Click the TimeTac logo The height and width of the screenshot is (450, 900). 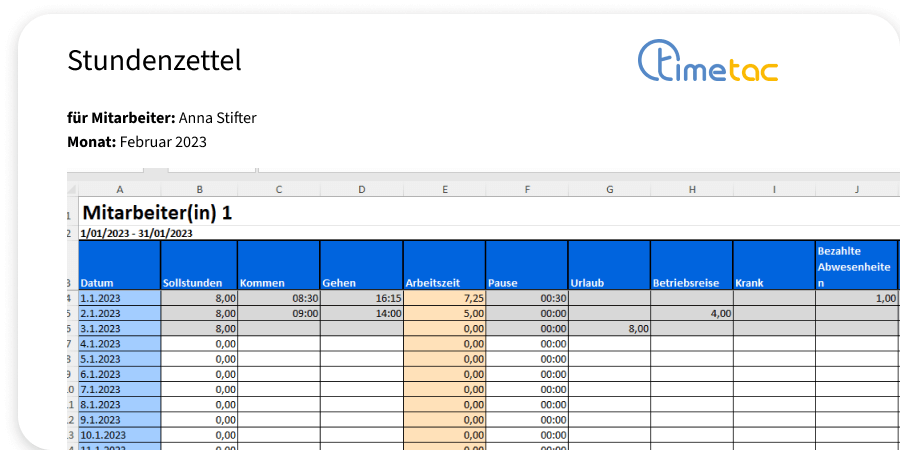708,61
